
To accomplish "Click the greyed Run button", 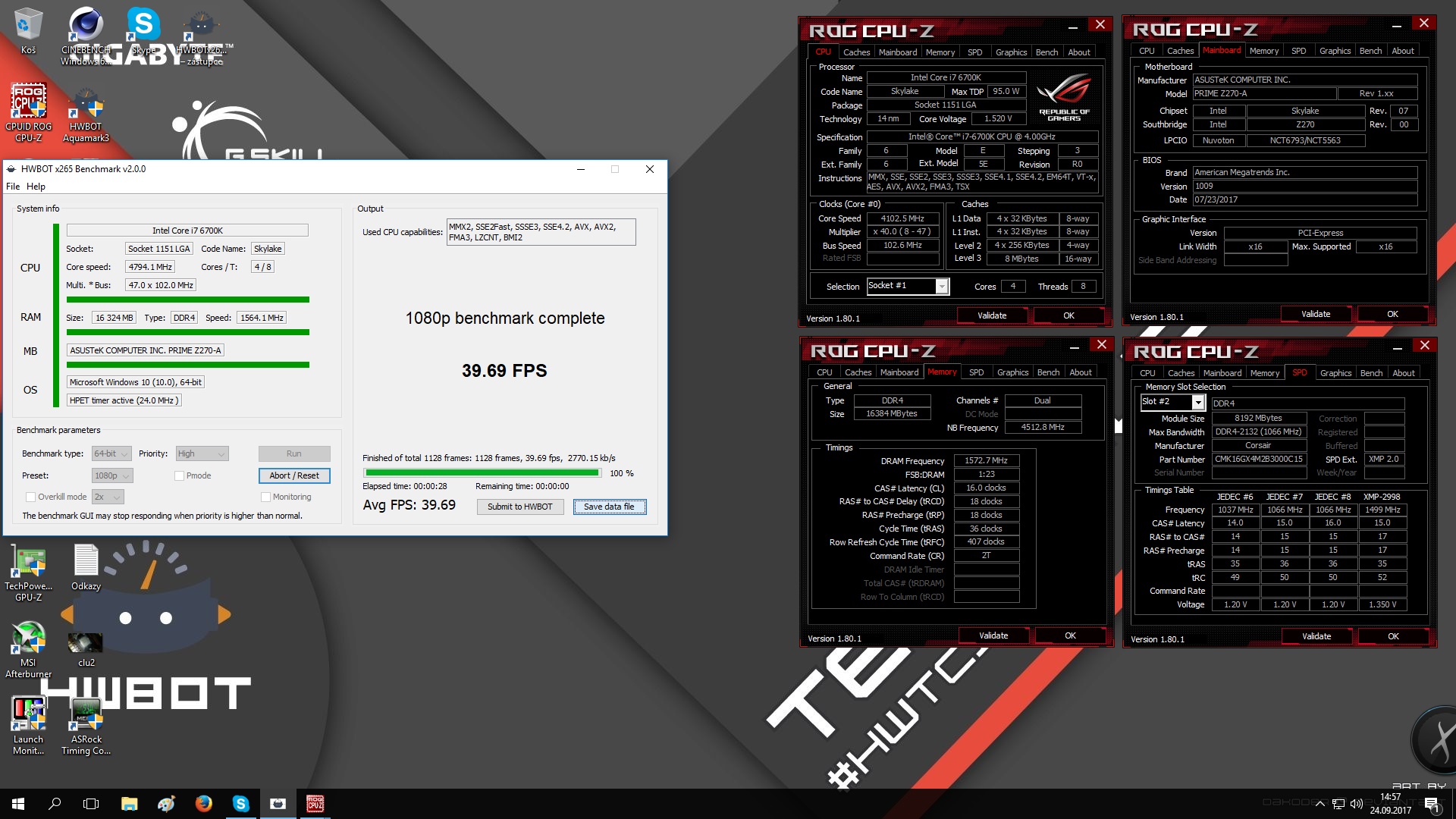I will pos(294,453).
